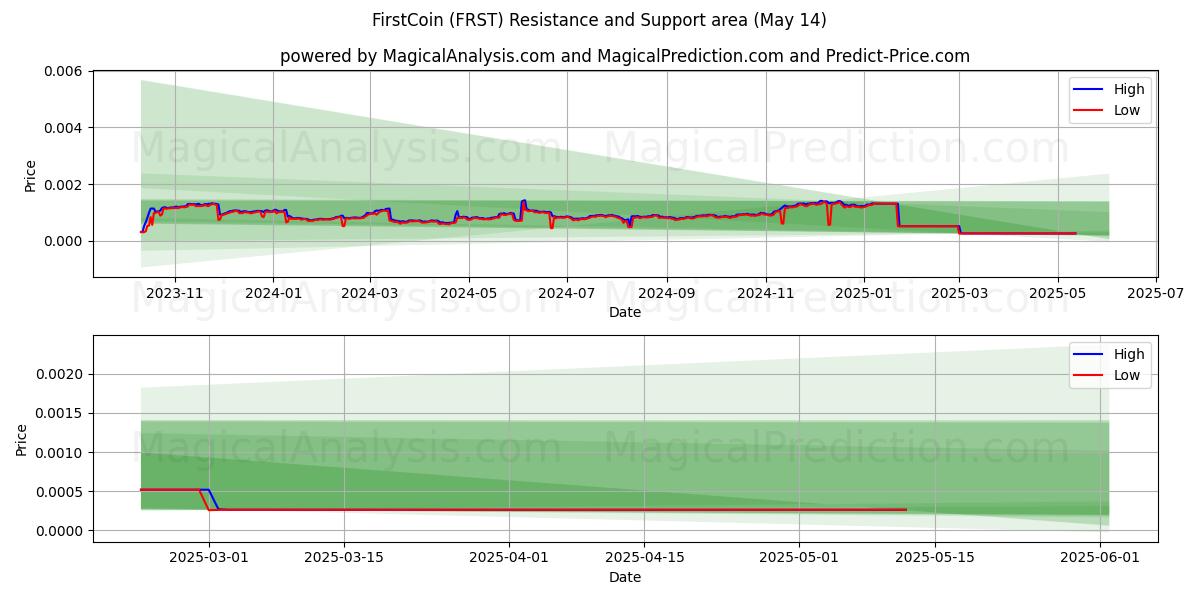Click the '2025-06-01' x-axis label
1200x600 pixels.
(x=1100, y=559)
